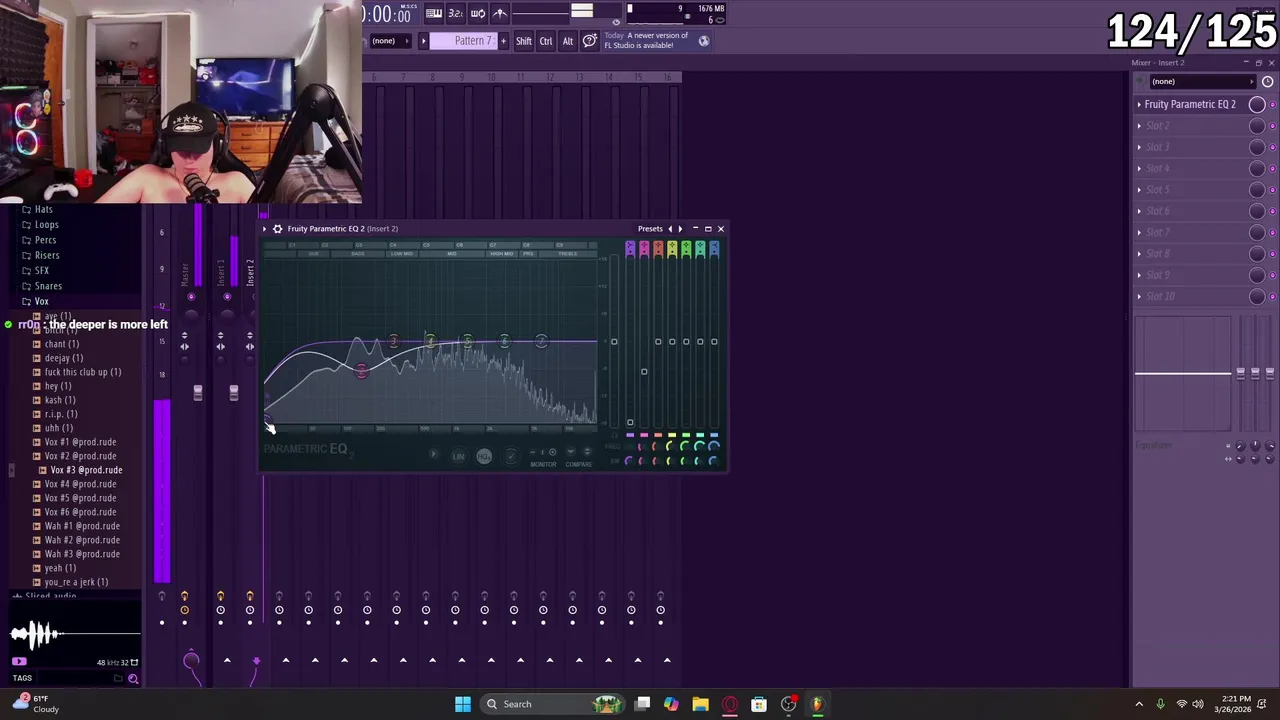The image size is (1280, 720).
Task: Select band 2 node on the EQ curve
Action: point(361,371)
